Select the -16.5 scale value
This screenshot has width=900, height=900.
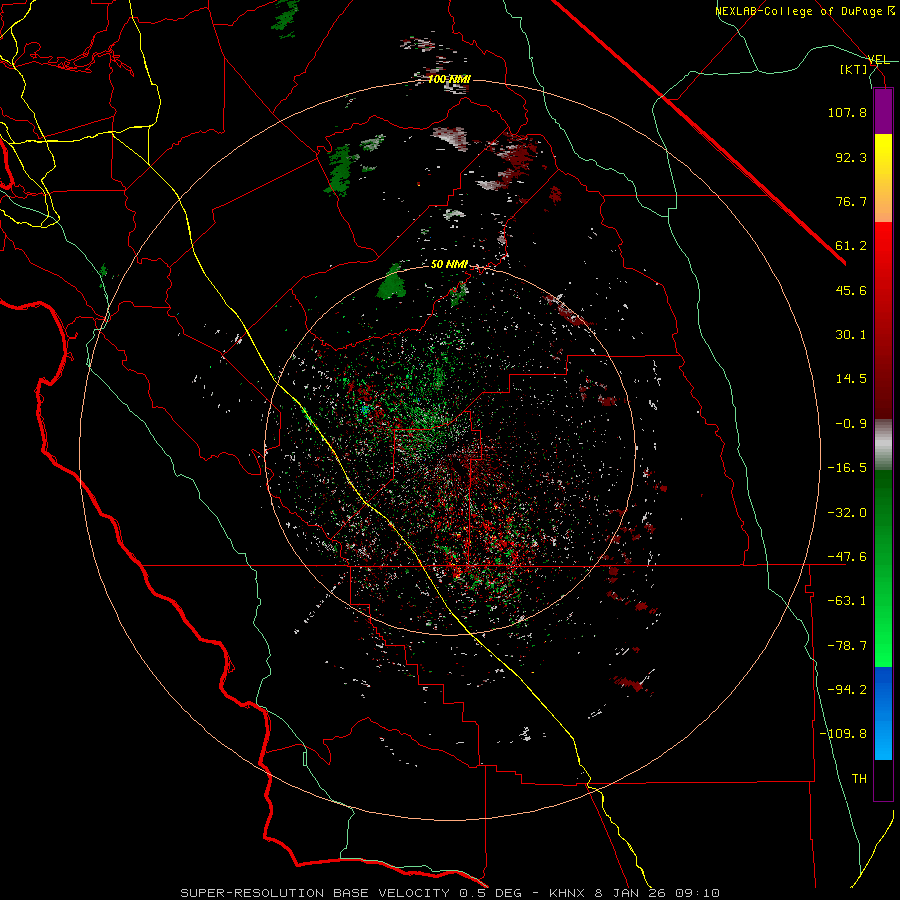(847, 468)
